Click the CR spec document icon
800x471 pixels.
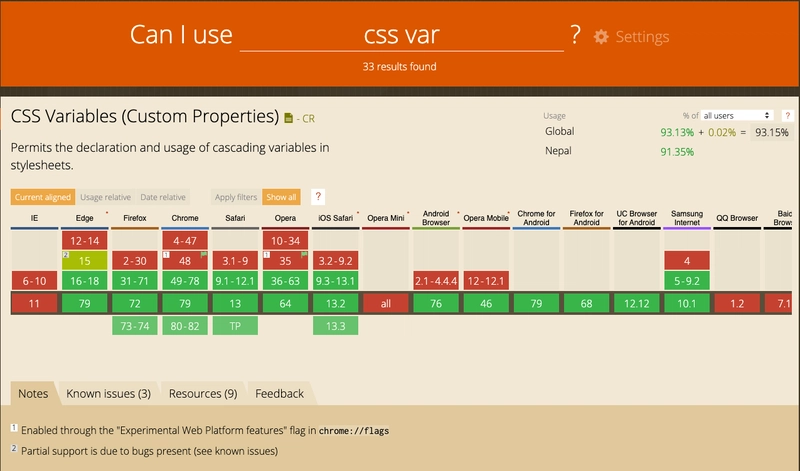tap(288, 118)
